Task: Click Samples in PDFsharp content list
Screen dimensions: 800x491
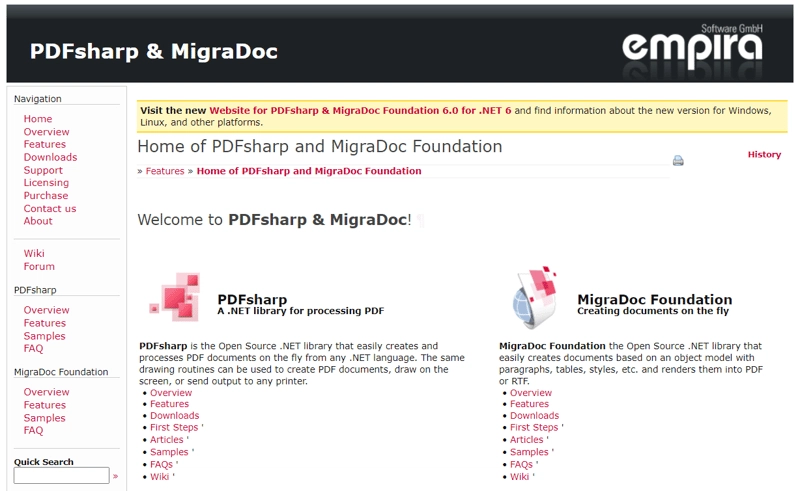Action: (169, 452)
